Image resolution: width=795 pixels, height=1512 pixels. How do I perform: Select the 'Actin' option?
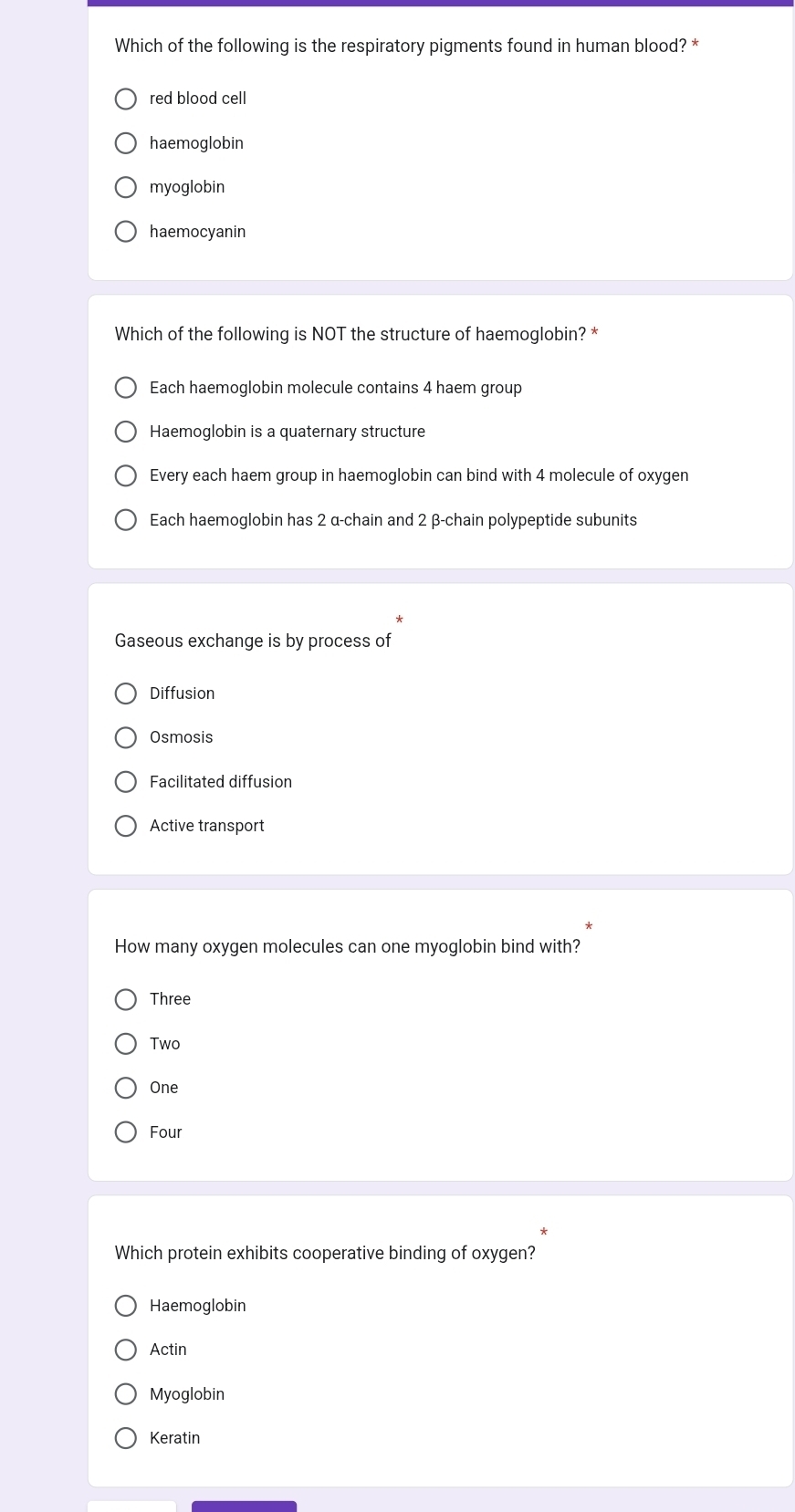click(126, 1350)
